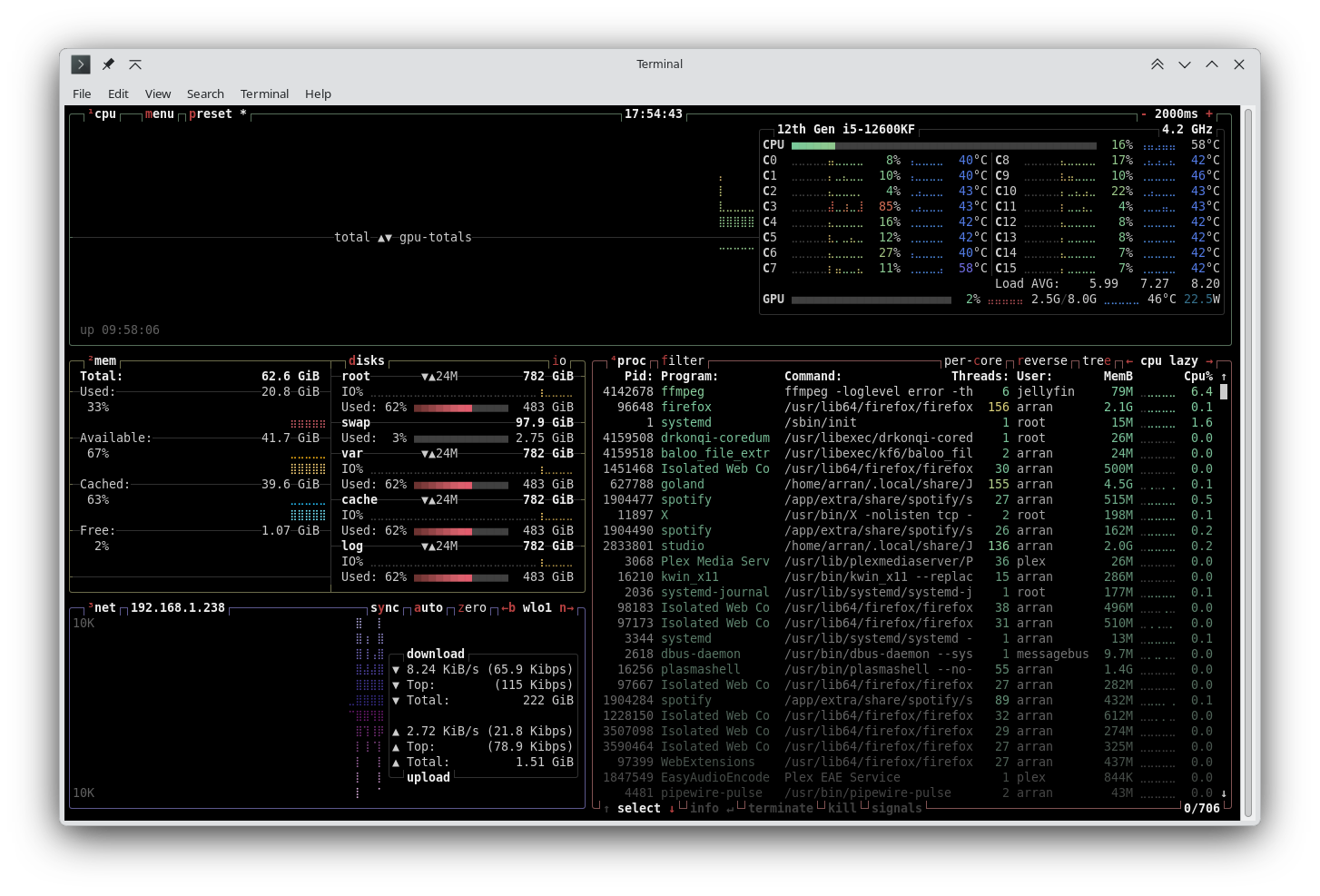Select the kwin_x11 process row
Screen dimensions: 1320x896
[908, 577]
